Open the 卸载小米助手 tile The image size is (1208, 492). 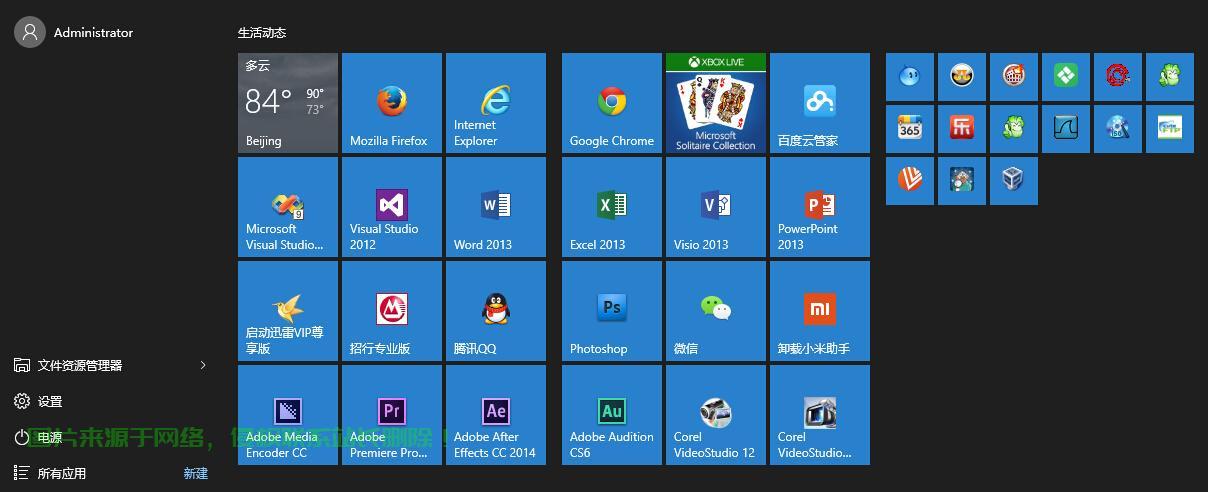click(820, 311)
